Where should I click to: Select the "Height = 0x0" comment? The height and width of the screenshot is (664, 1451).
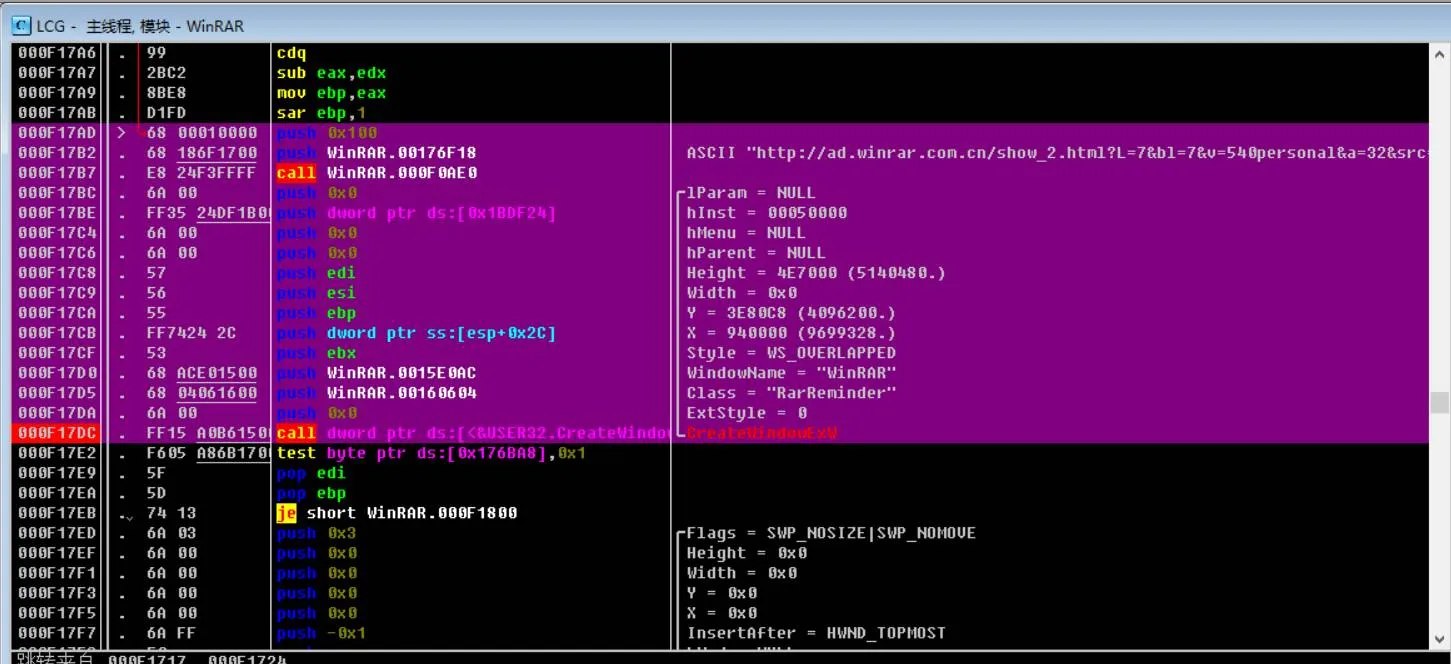[746, 553]
